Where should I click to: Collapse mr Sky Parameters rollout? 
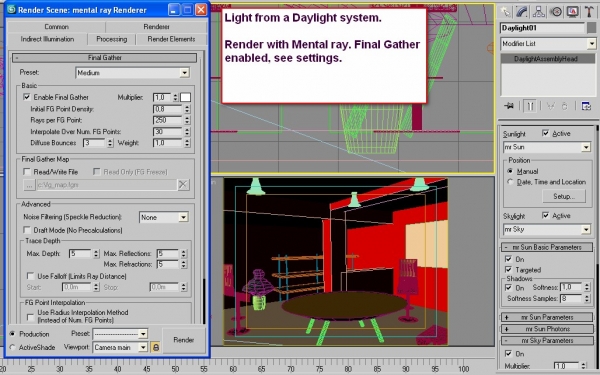tap(547, 341)
